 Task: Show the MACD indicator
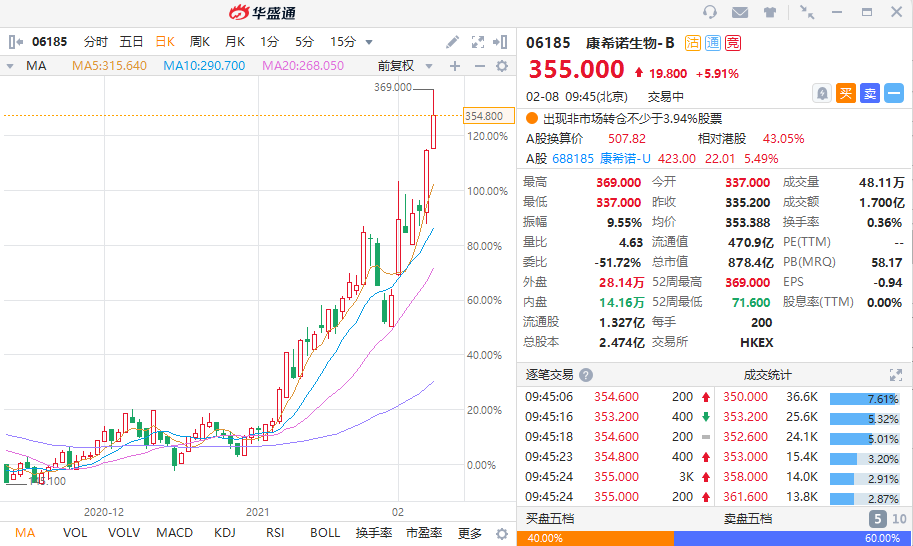(174, 533)
